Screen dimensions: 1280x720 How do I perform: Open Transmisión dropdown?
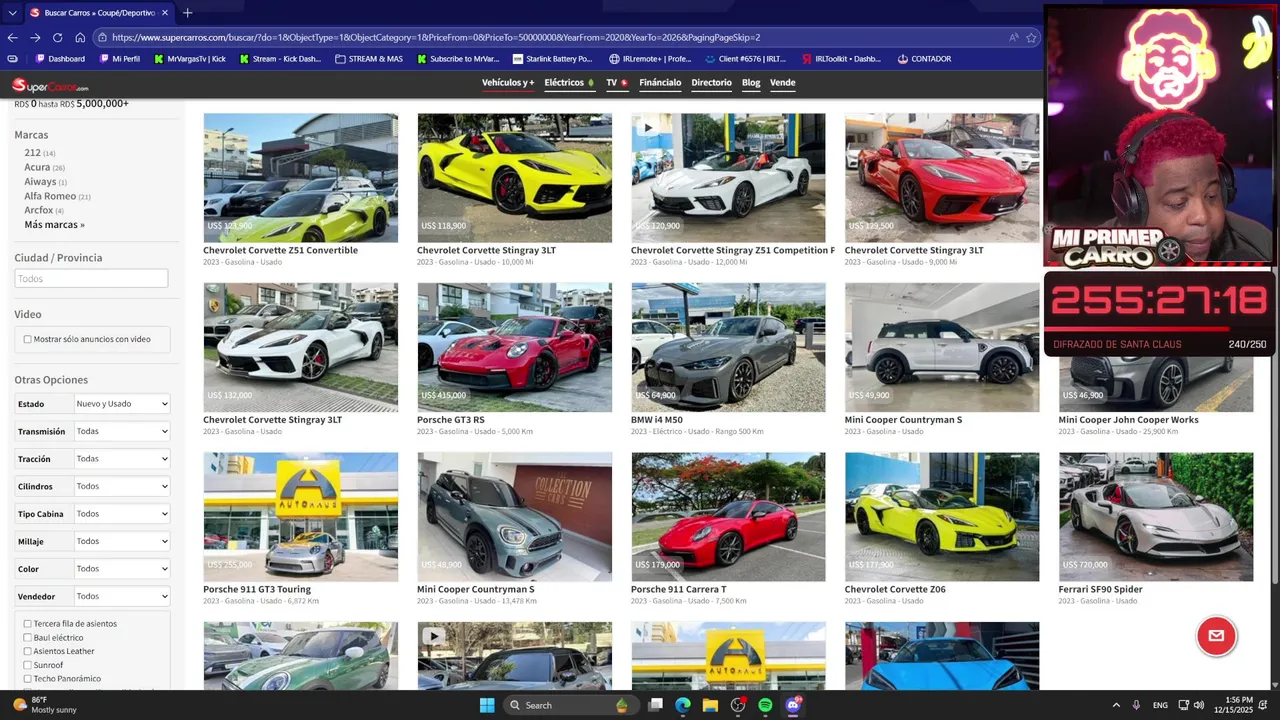[122, 431]
